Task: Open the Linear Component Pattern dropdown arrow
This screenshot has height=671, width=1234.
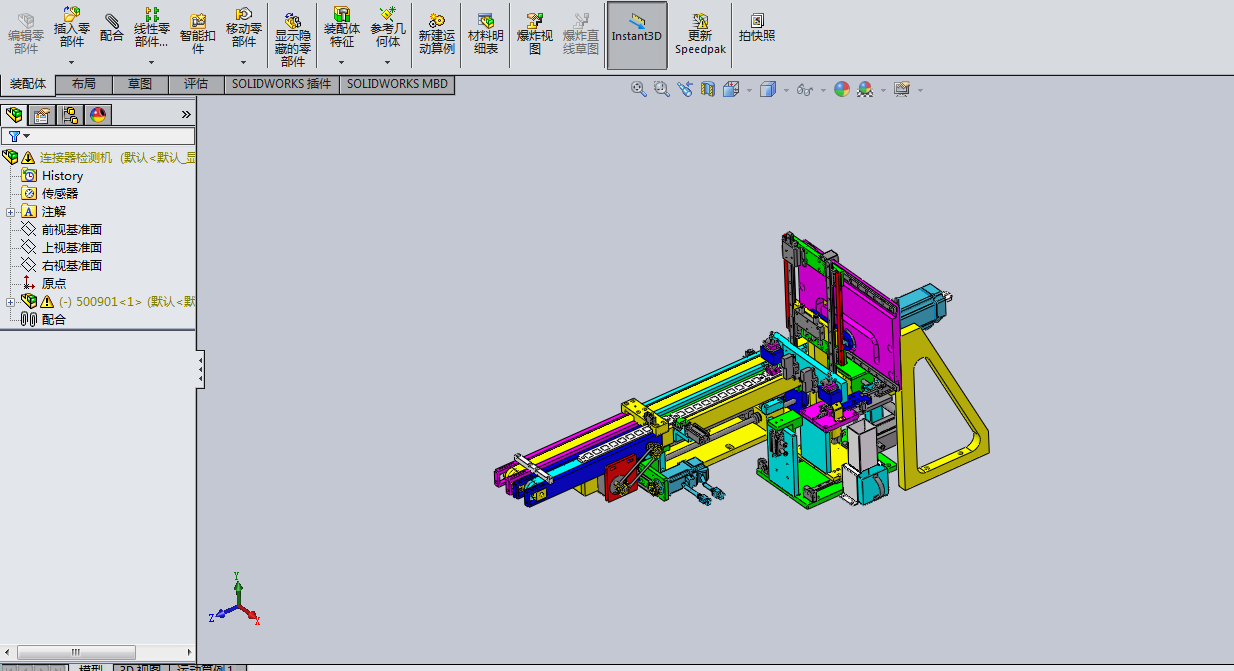Action: click(x=151, y=62)
